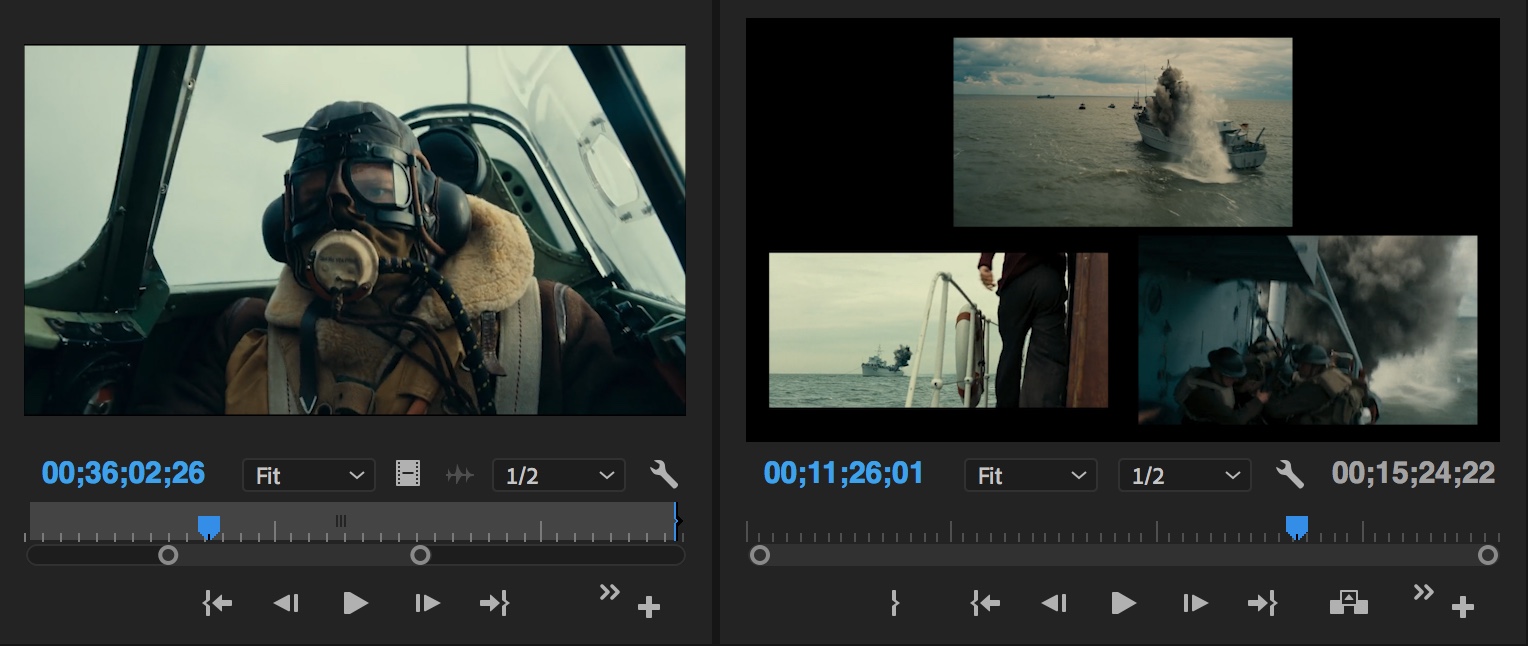The width and height of the screenshot is (1528, 646).
Task: Step back one frame in Source monitor
Action: tap(286, 603)
